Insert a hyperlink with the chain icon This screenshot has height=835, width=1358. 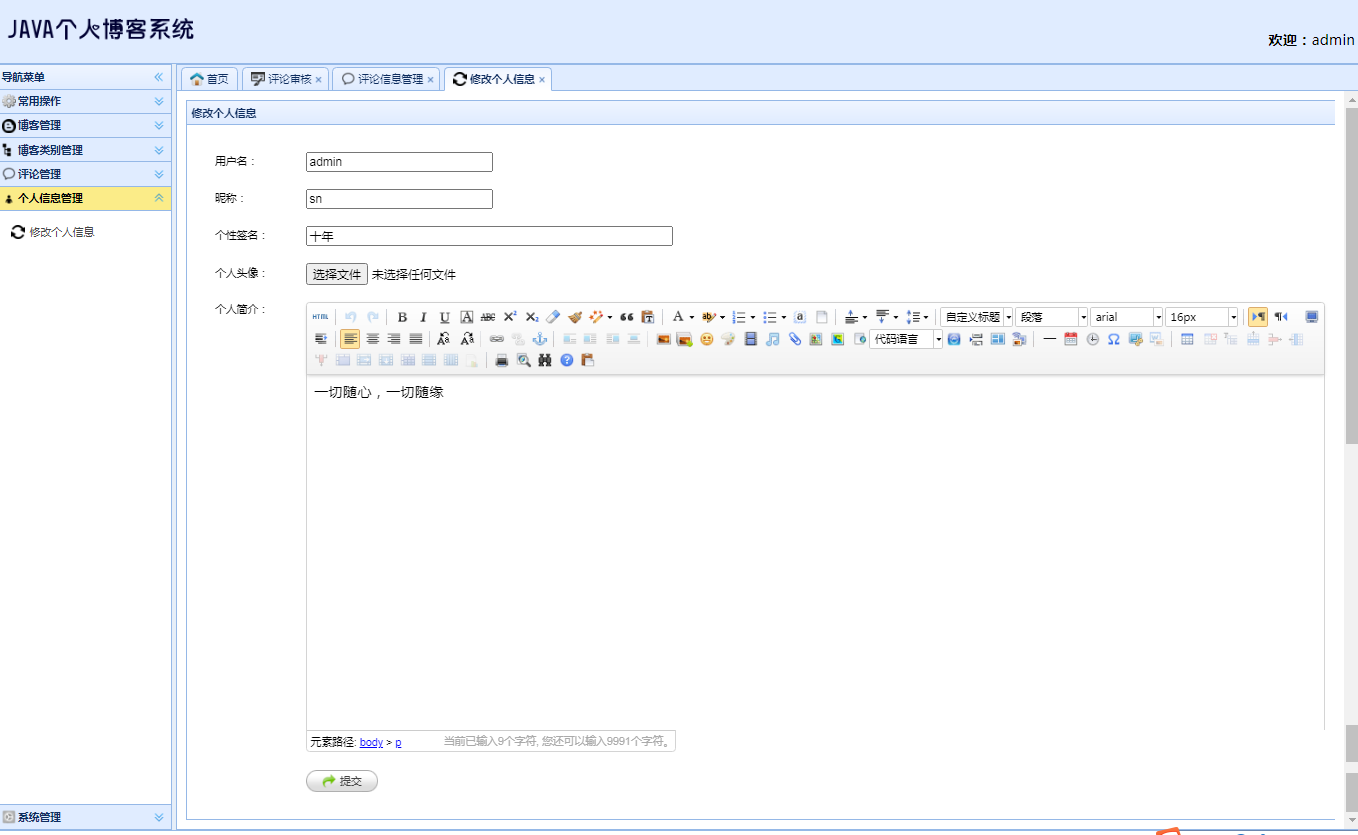point(497,339)
